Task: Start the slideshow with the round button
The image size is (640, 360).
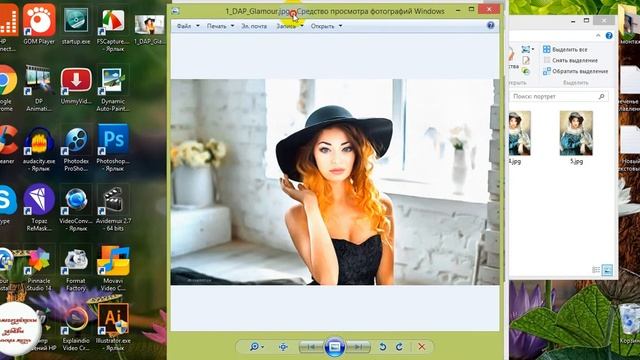Action: pyautogui.click(x=334, y=347)
